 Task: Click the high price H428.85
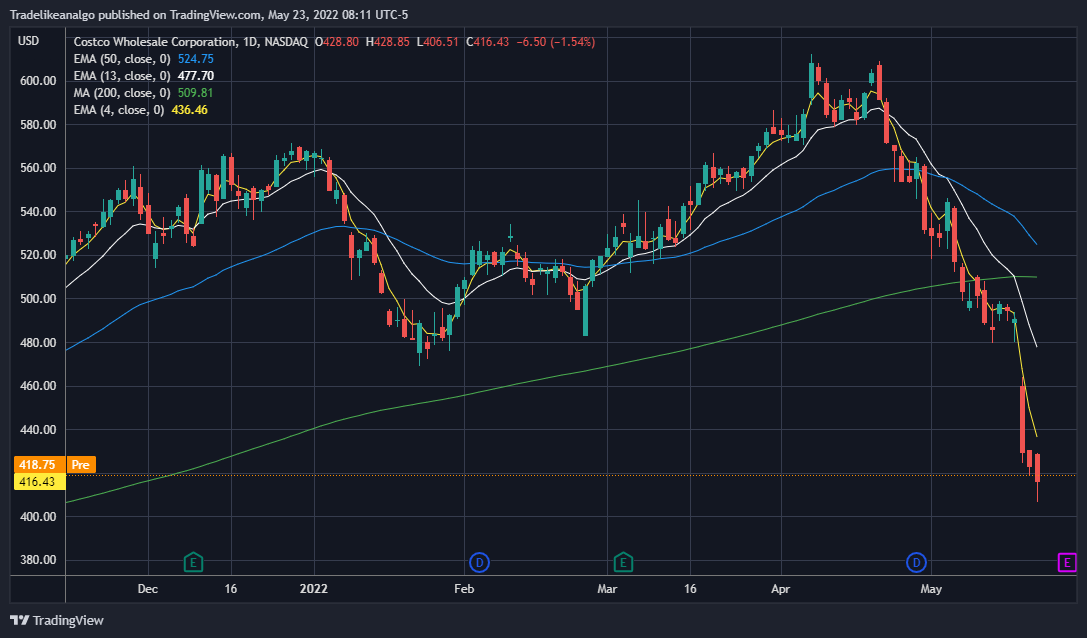pos(390,42)
